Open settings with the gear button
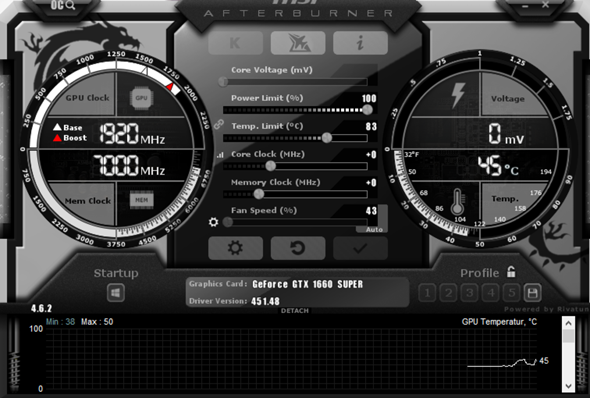The height and width of the screenshot is (398, 590). coord(236,248)
